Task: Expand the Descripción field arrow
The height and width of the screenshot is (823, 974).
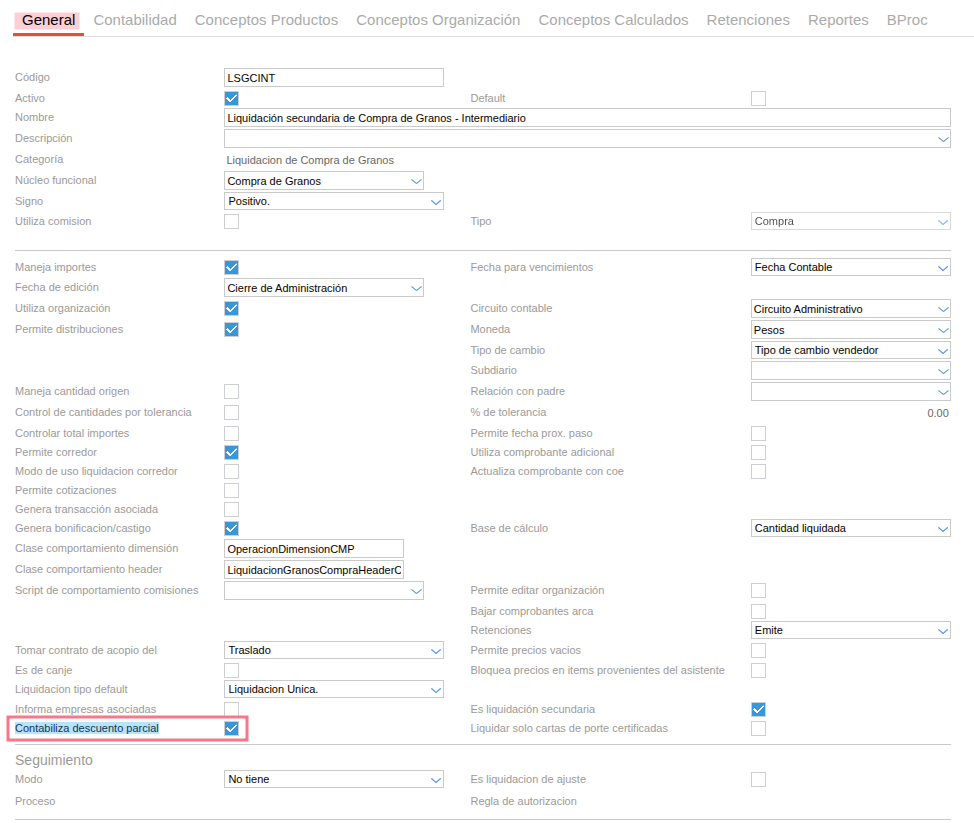Action: tap(942, 139)
